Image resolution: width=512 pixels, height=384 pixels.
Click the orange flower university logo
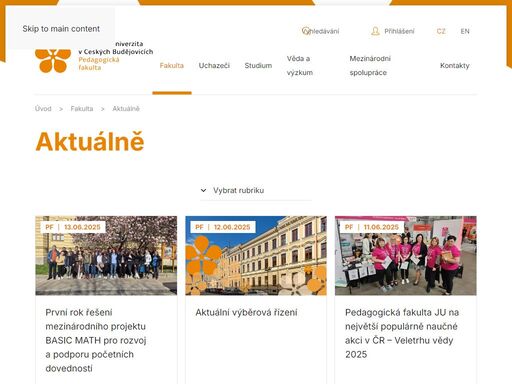pos(53,60)
